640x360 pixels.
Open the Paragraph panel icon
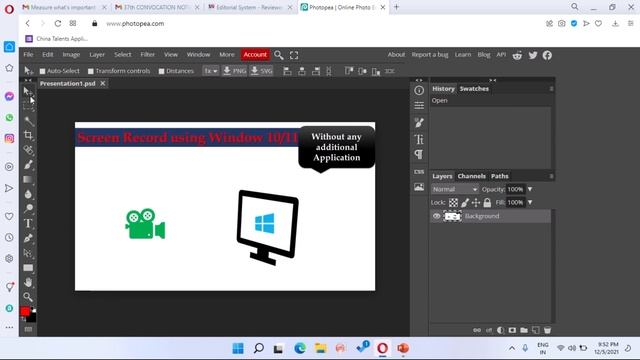click(419, 154)
